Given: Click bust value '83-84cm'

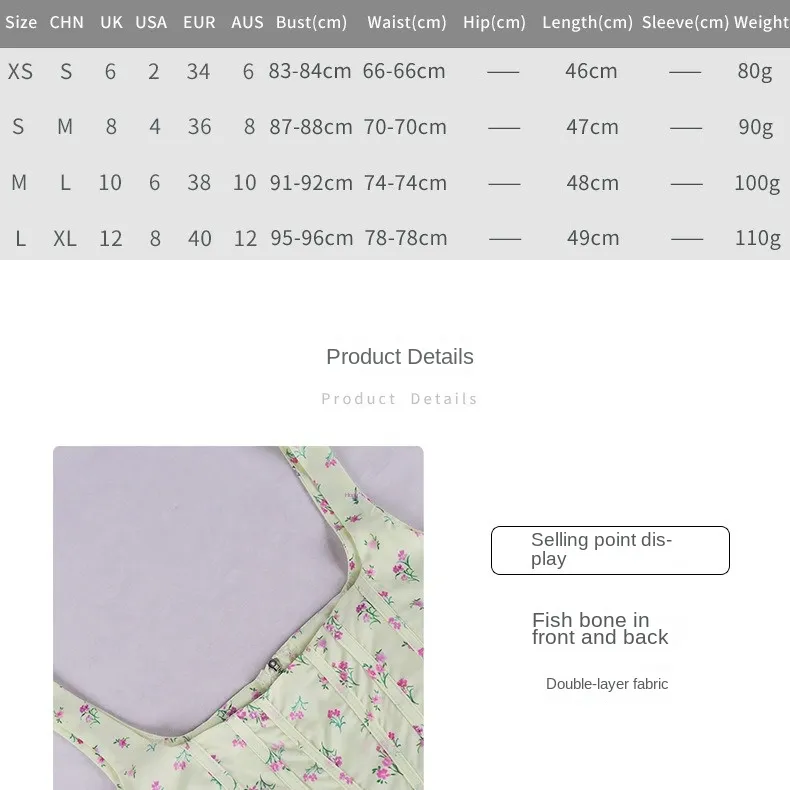Looking at the screenshot, I should point(310,71).
